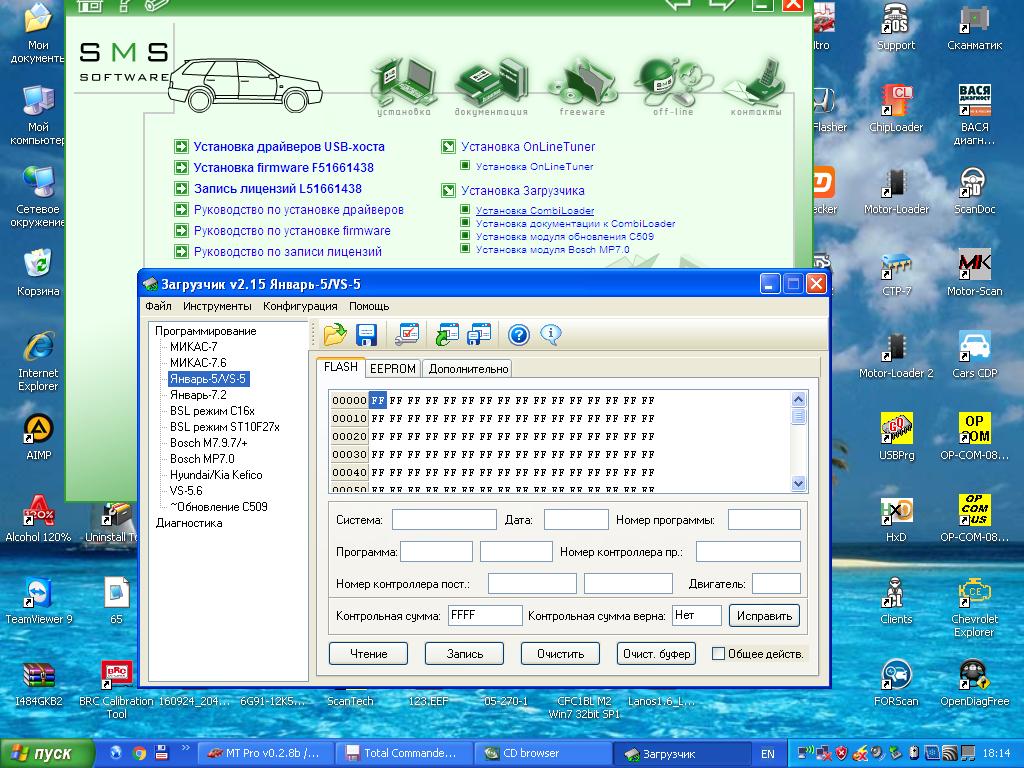Open BRC Calibration Tool desktop icon

tap(116, 689)
